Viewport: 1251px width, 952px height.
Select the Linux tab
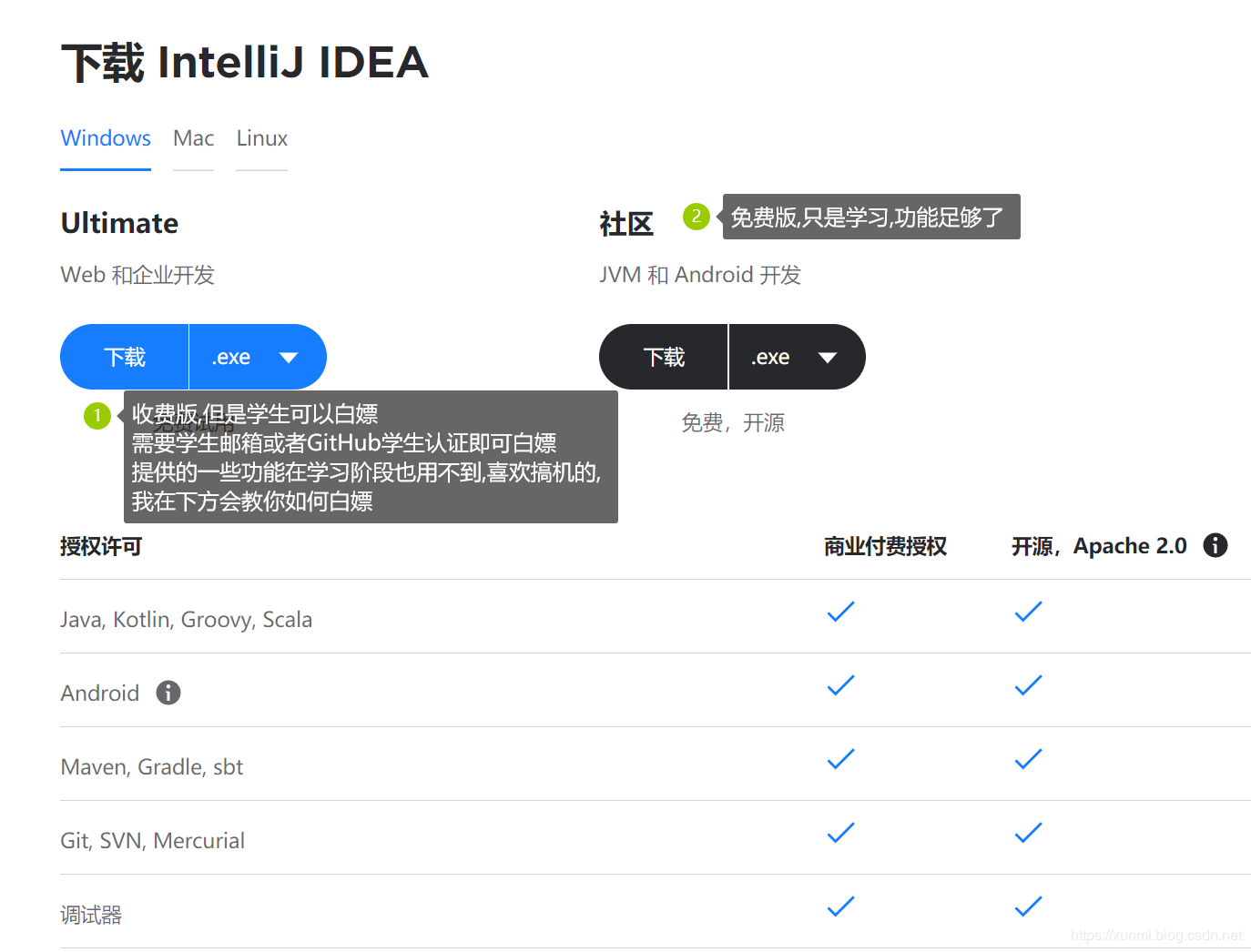point(261,138)
